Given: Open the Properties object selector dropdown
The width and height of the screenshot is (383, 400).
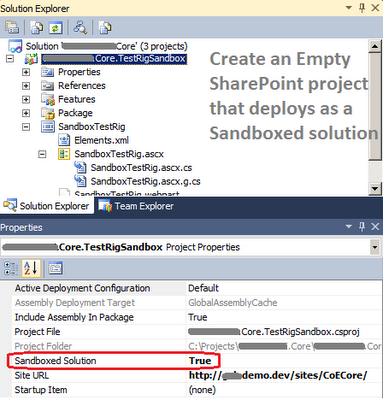Looking at the screenshot, I should coord(375,247).
